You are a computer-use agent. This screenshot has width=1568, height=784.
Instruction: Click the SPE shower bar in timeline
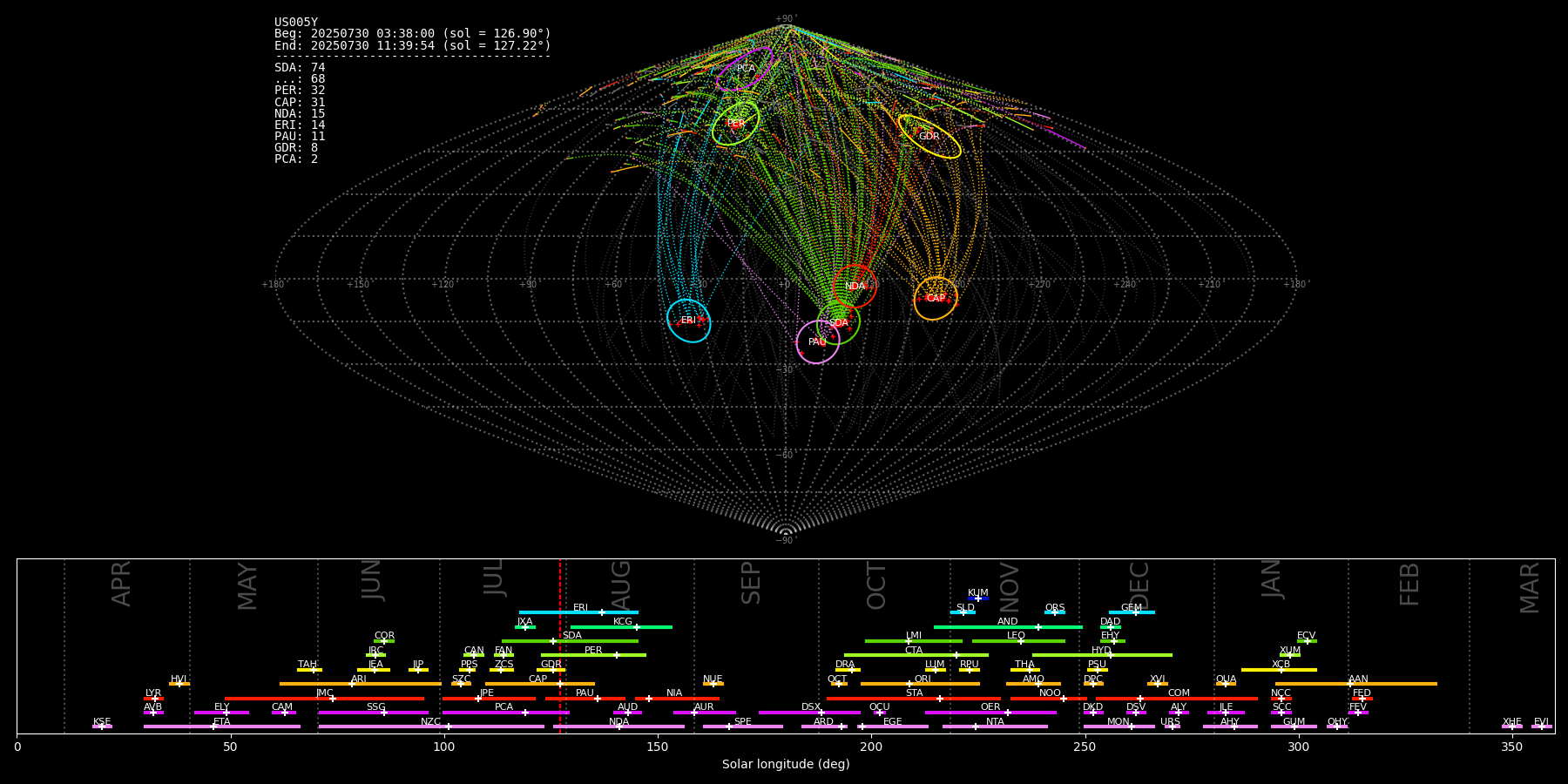point(743,727)
